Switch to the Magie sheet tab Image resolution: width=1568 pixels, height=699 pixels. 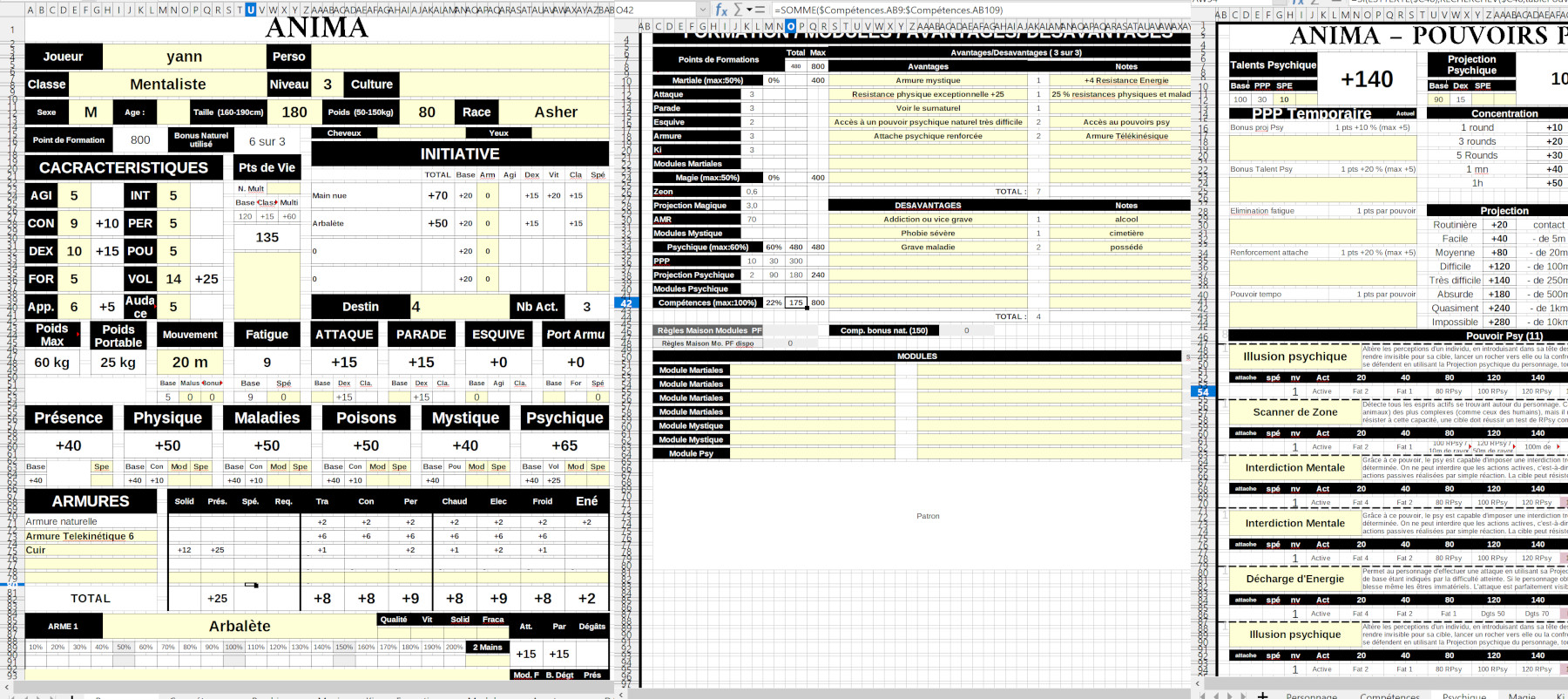(1522, 696)
